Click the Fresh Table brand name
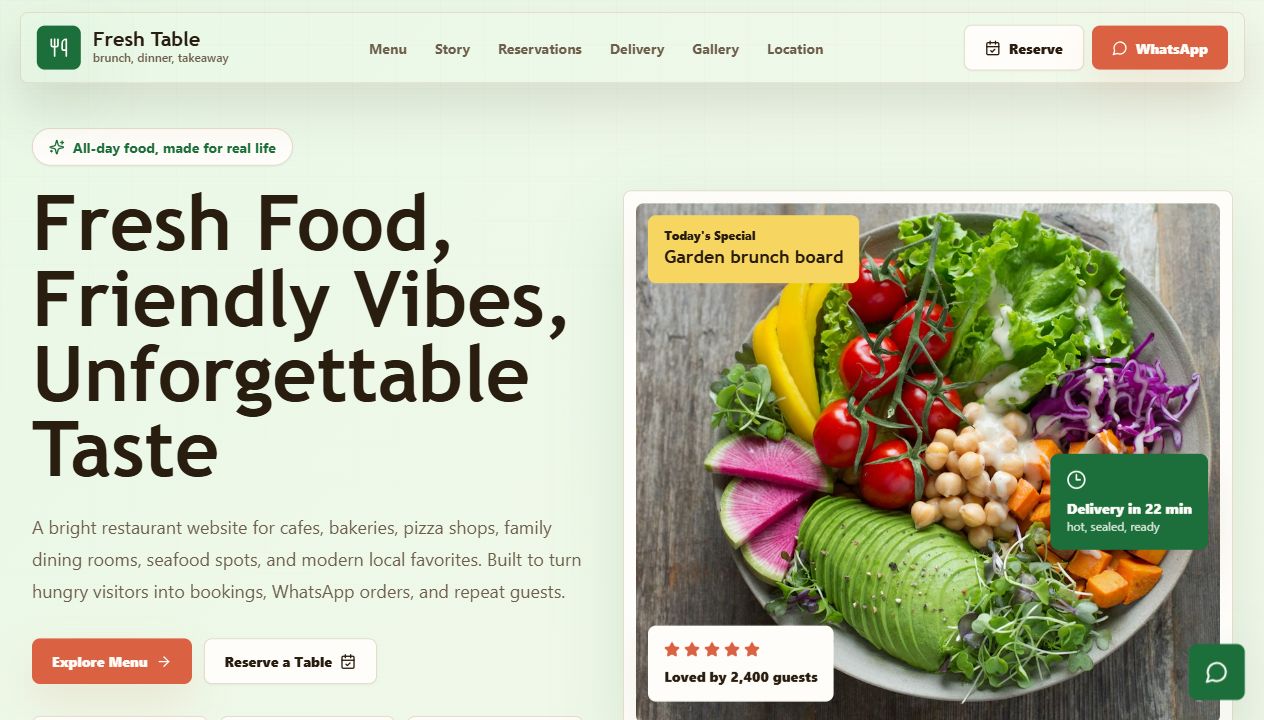Screen dimensions: 1264x720 pyautogui.click(x=146, y=39)
